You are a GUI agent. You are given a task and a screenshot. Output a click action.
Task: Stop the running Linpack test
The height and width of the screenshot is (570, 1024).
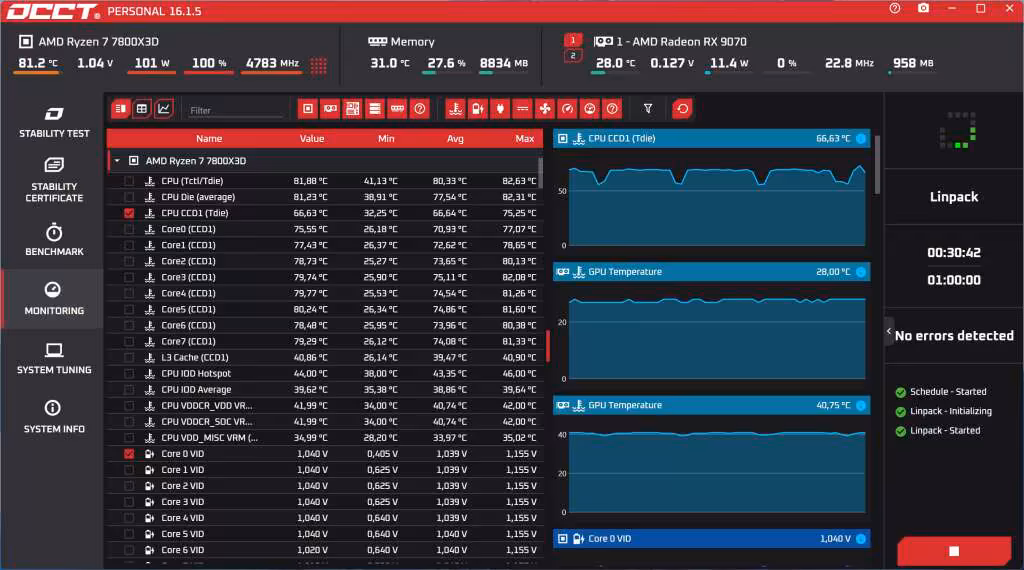pos(954,551)
